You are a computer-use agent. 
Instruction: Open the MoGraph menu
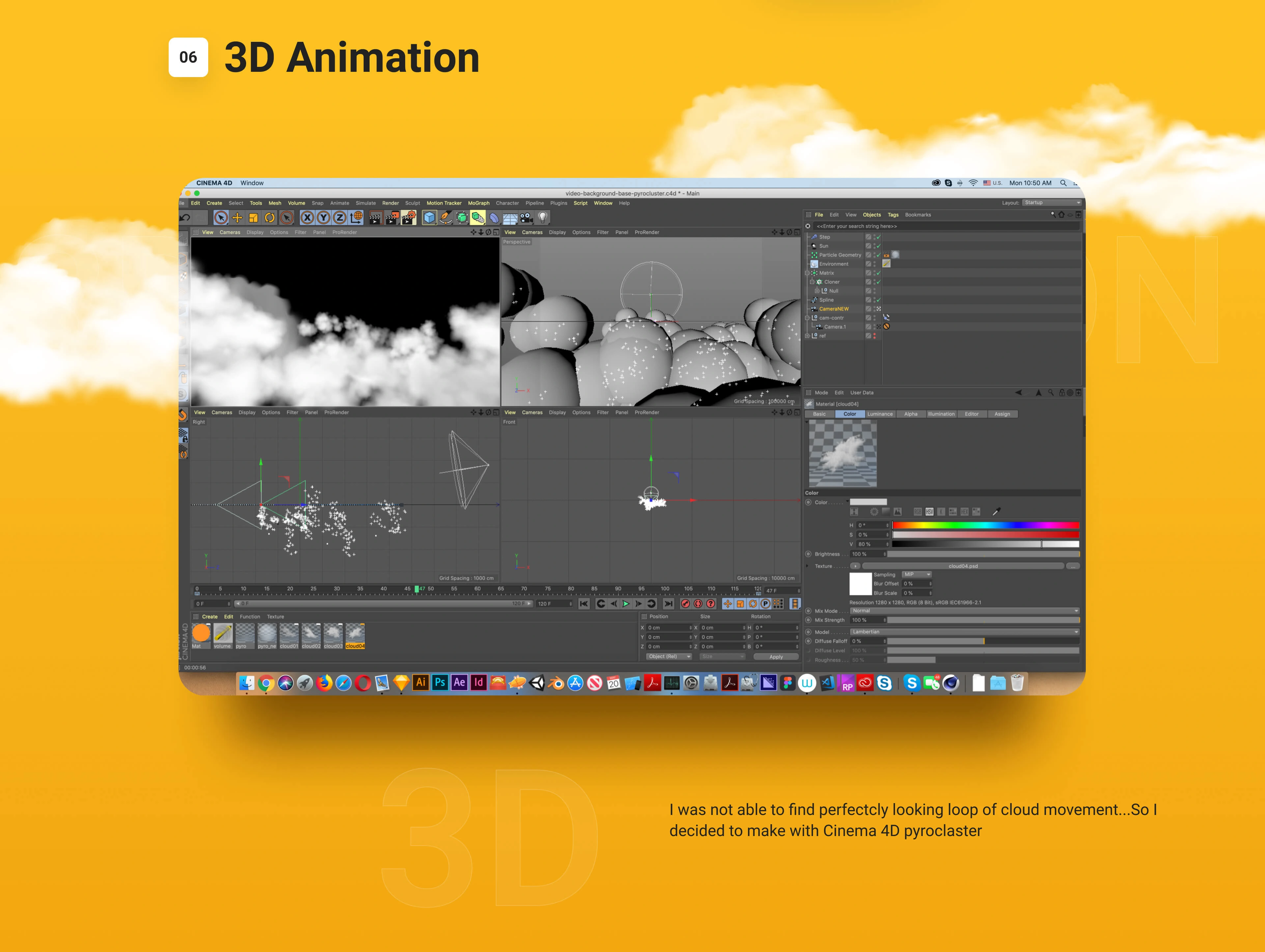point(479,203)
